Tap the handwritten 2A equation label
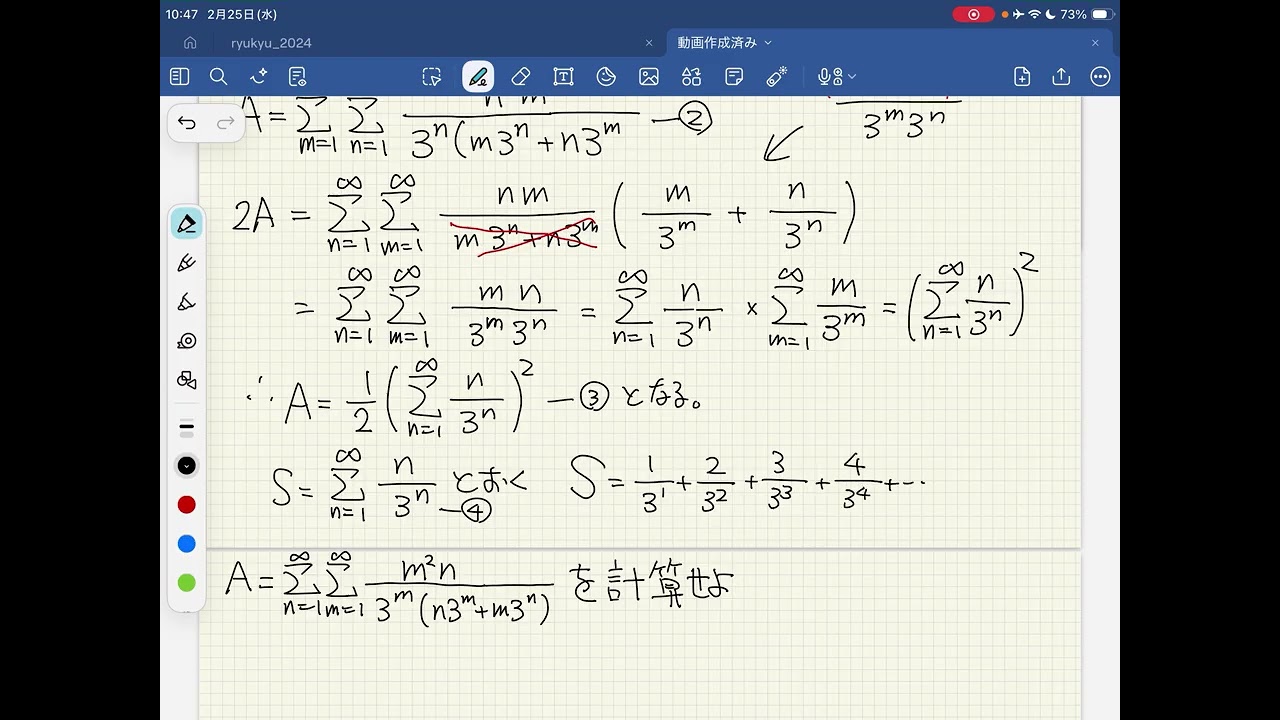The width and height of the screenshot is (1280, 720). click(x=253, y=216)
